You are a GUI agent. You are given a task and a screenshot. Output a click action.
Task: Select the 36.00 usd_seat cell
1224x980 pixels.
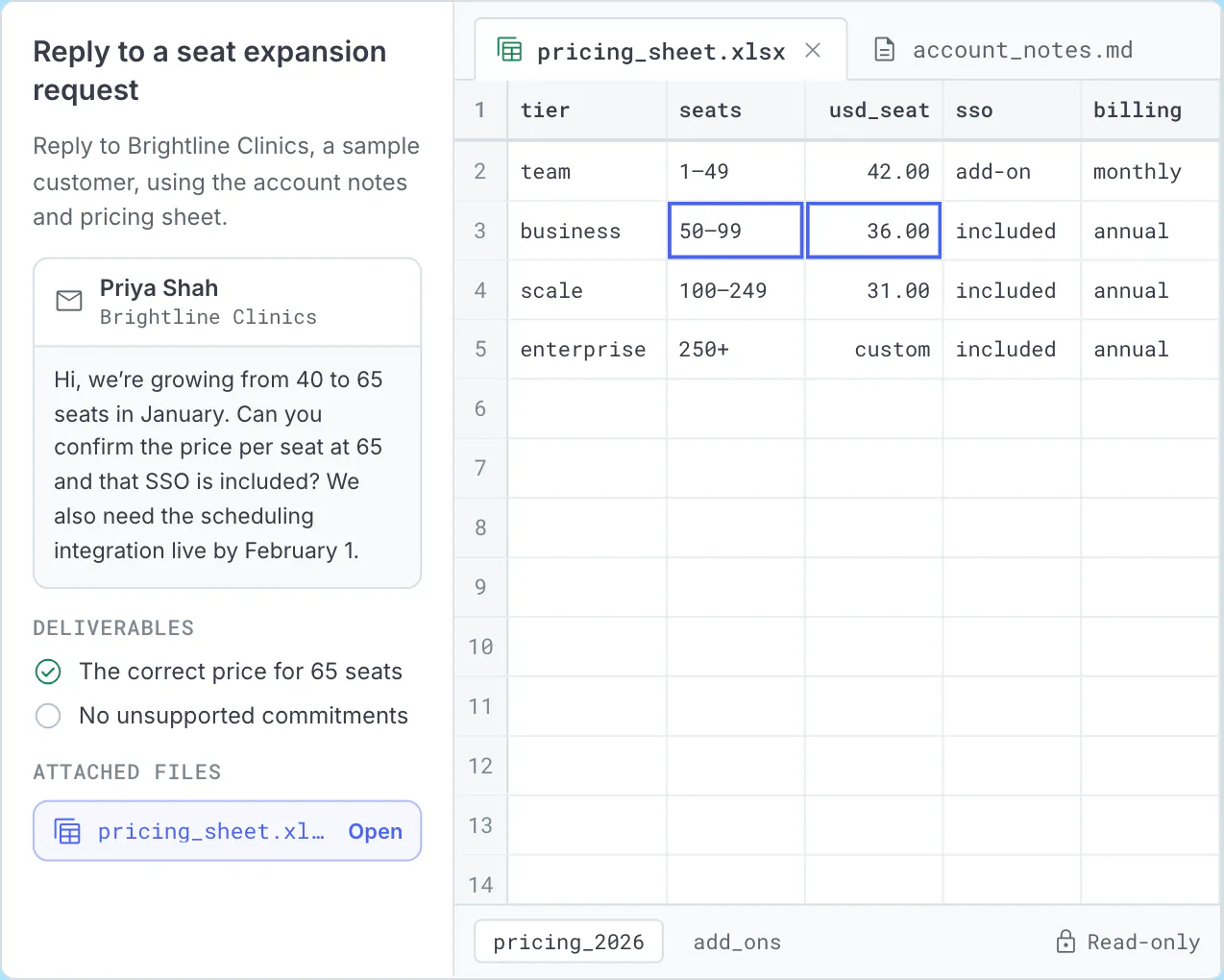point(873,231)
